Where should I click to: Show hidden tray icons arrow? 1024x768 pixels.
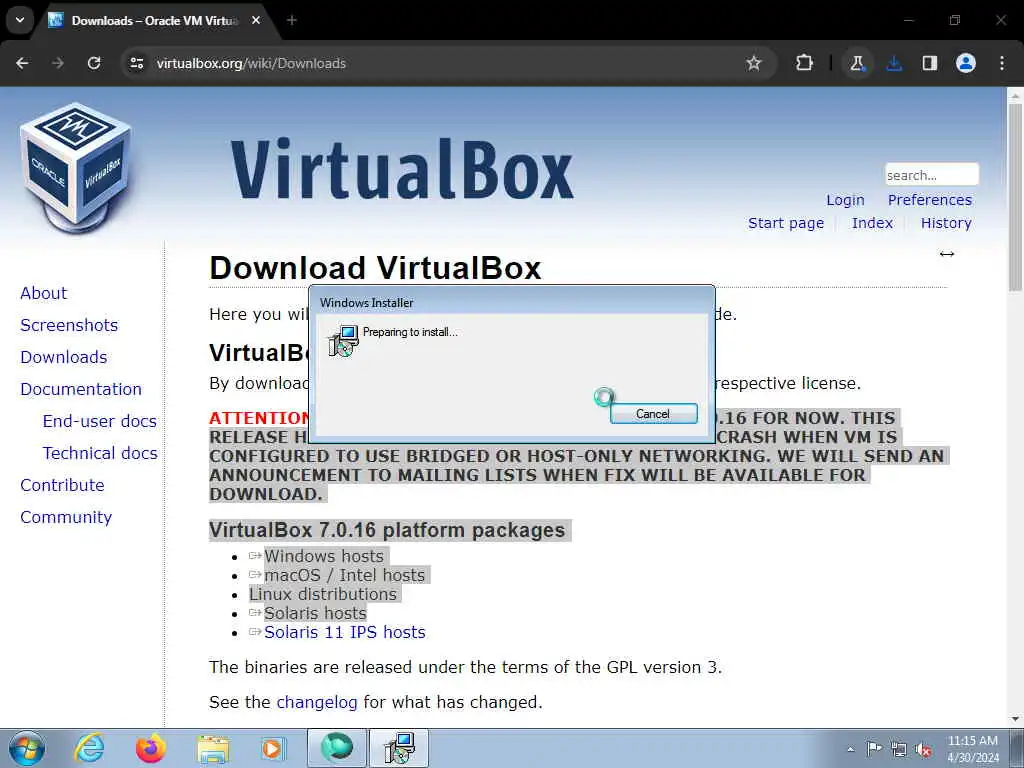pyautogui.click(x=850, y=749)
